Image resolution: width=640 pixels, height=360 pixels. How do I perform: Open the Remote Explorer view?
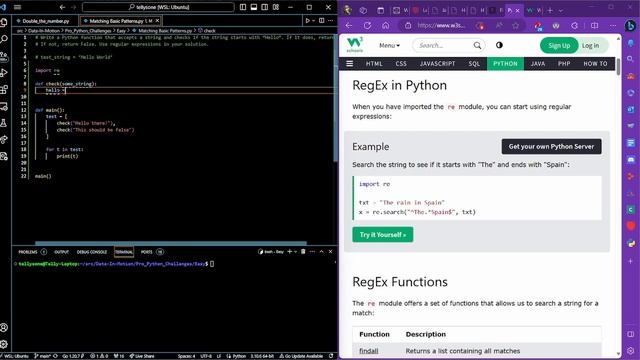(4, 107)
